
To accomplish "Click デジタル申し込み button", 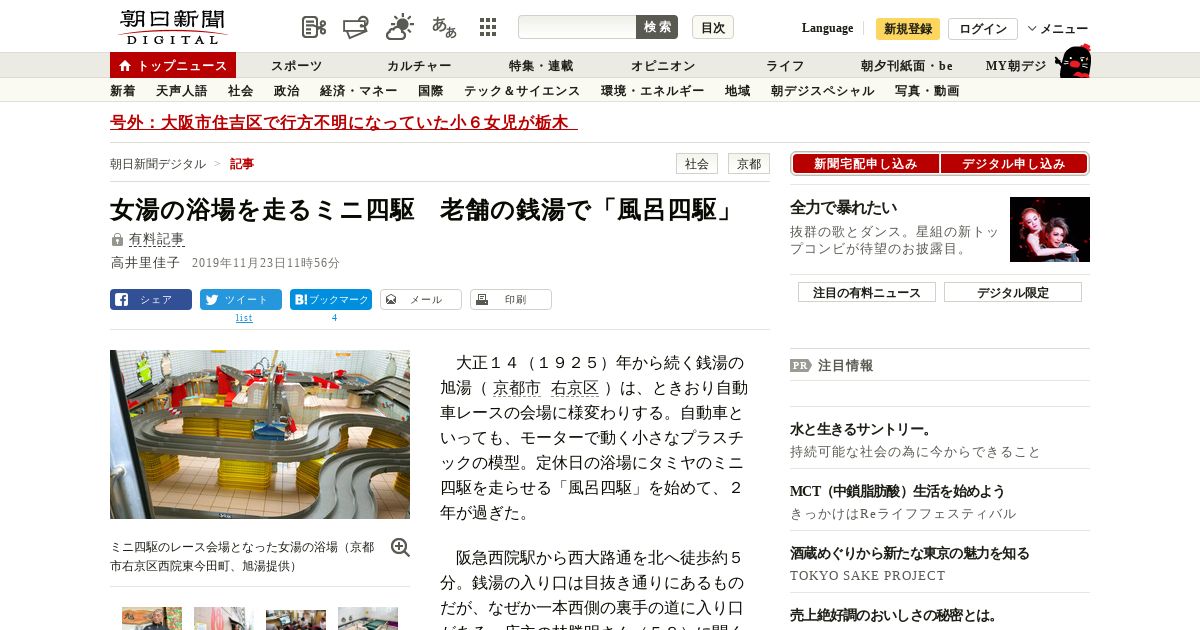I will pyautogui.click(x=1013, y=163).
